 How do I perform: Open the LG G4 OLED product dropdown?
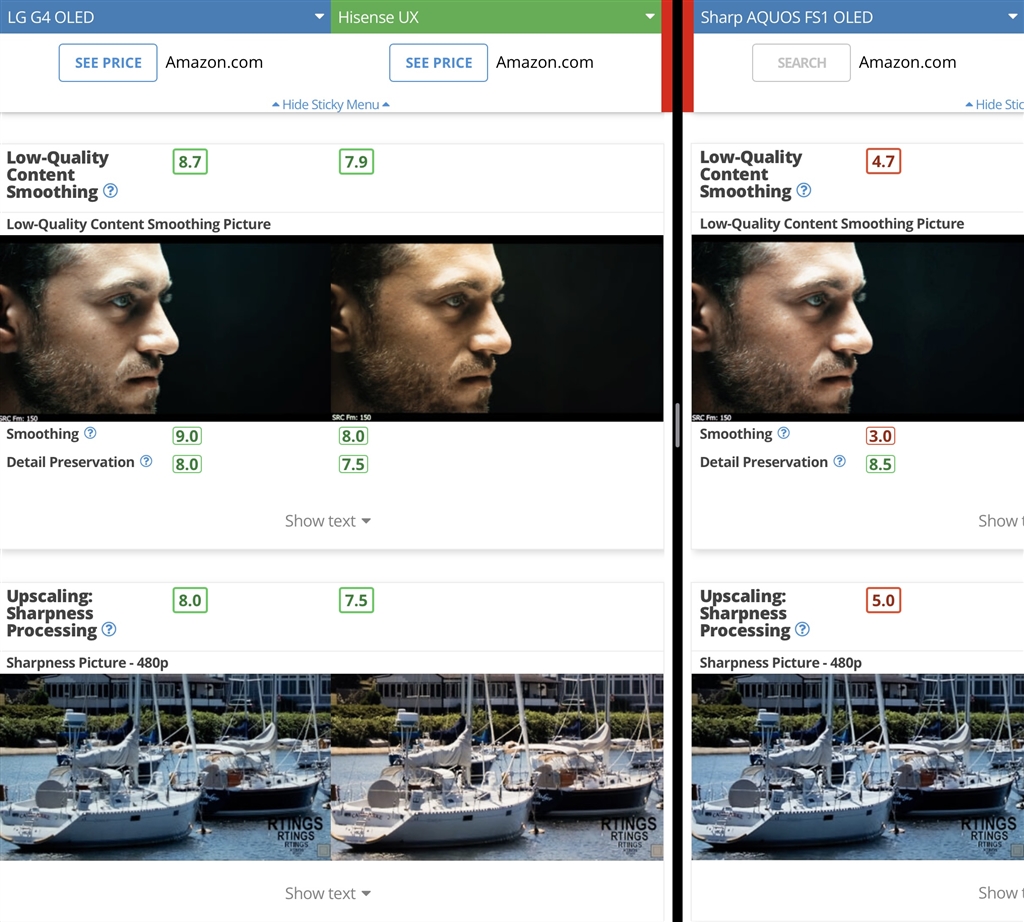point(165,17)
